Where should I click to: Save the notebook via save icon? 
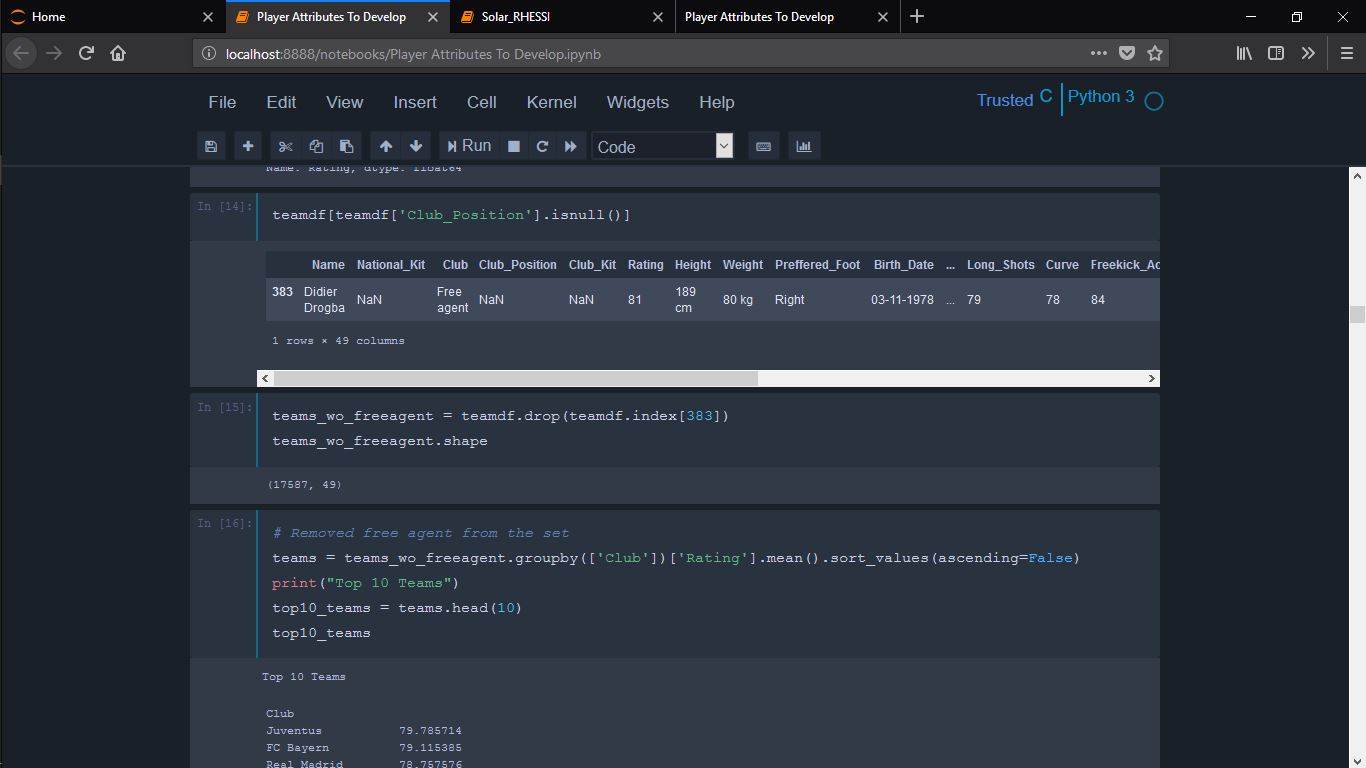[x=211, y=145]
